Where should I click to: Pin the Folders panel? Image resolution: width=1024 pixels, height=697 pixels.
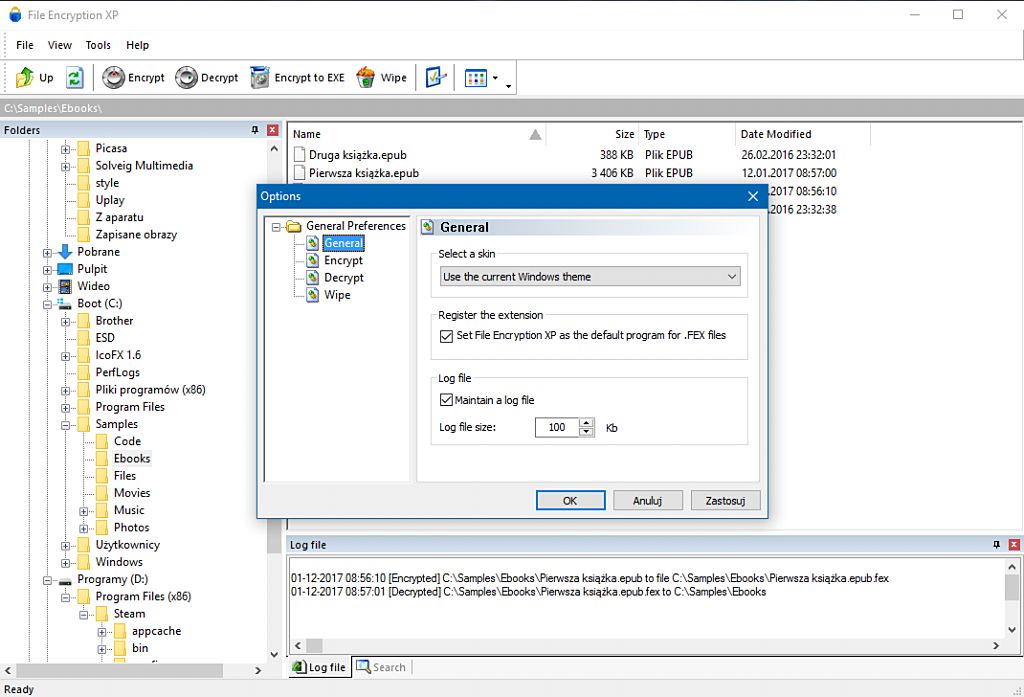[255, 130]
